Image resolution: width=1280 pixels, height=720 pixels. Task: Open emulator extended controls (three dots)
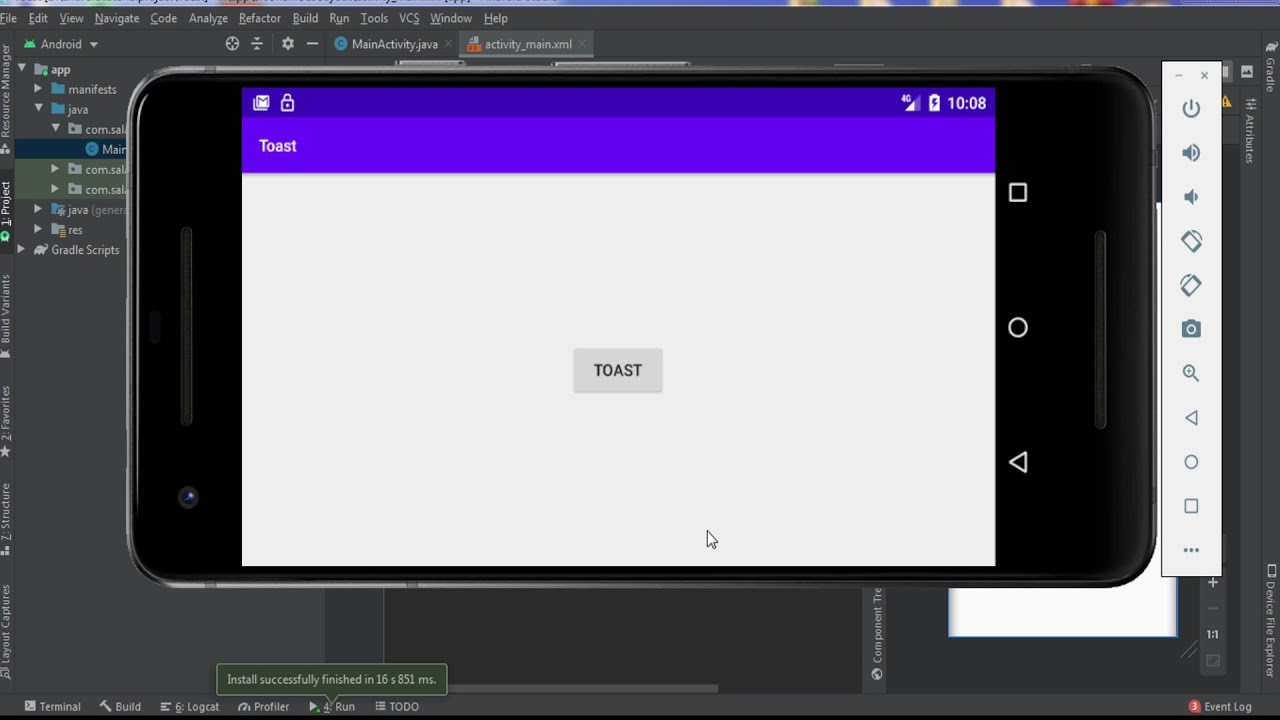[x=1191, y=550]
